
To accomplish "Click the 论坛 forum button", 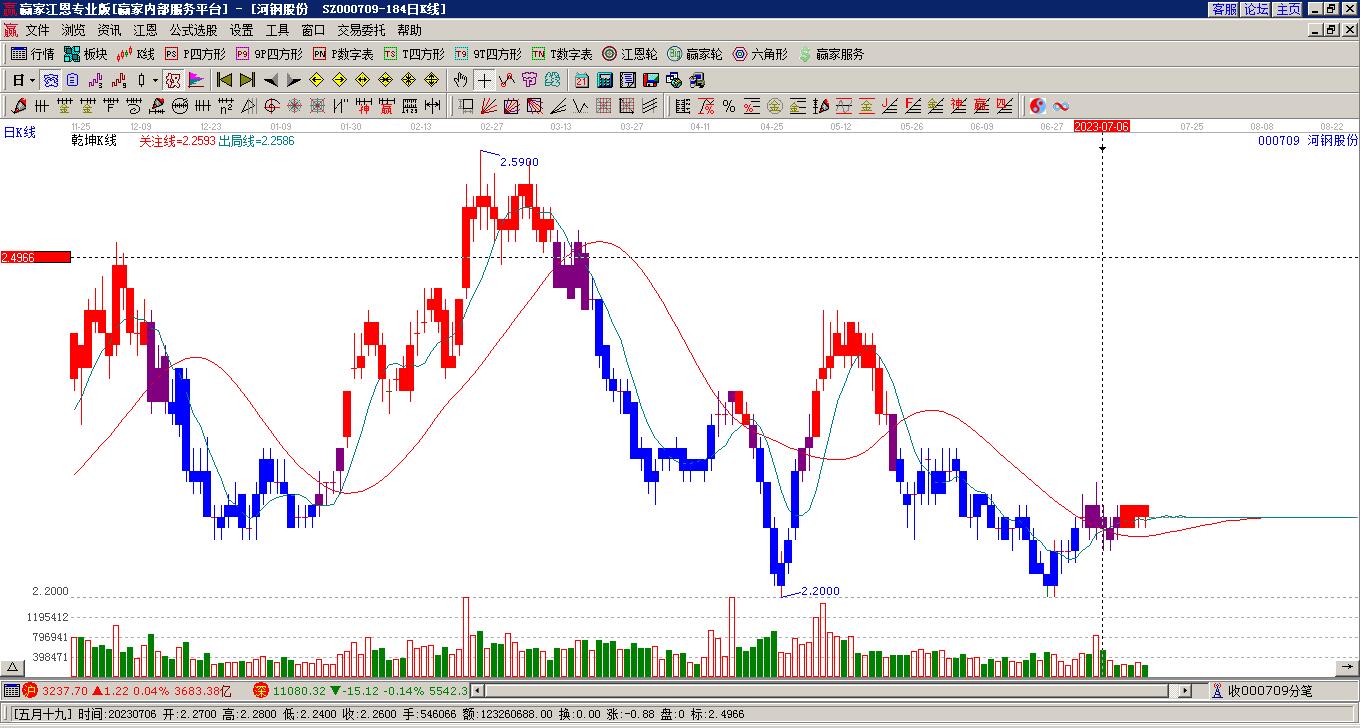I will pos(1256,9).
